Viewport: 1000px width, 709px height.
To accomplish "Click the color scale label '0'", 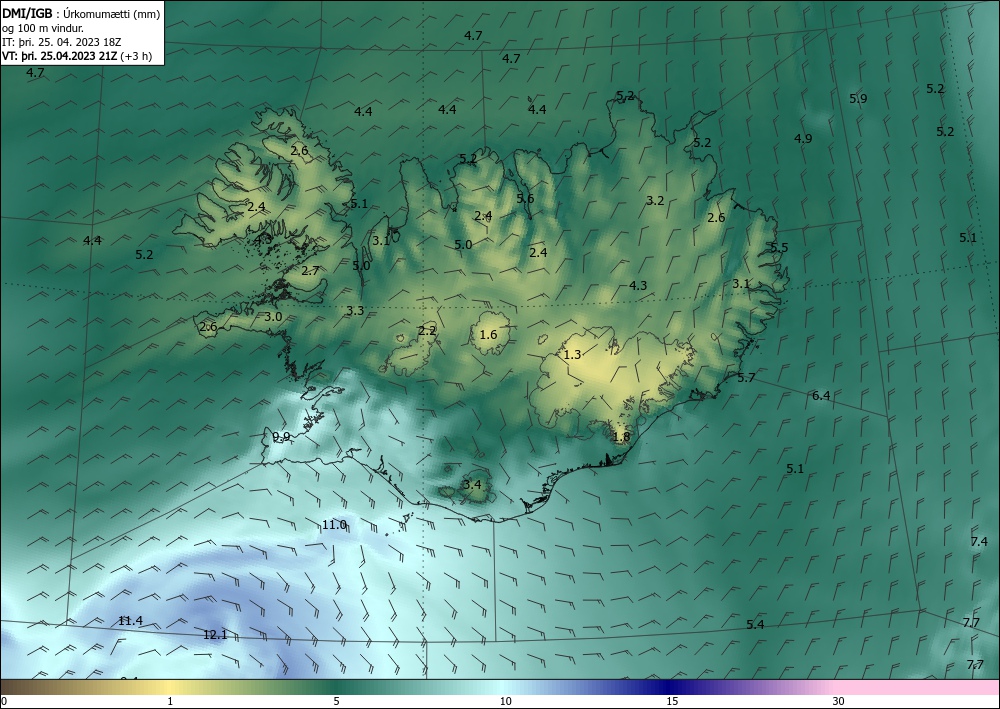I will [4, 701].
